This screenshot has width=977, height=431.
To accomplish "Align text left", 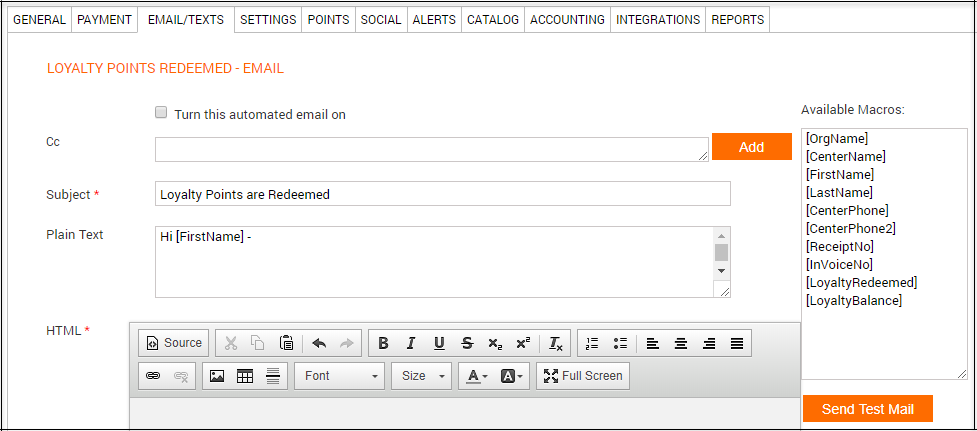I will point(652,343).
